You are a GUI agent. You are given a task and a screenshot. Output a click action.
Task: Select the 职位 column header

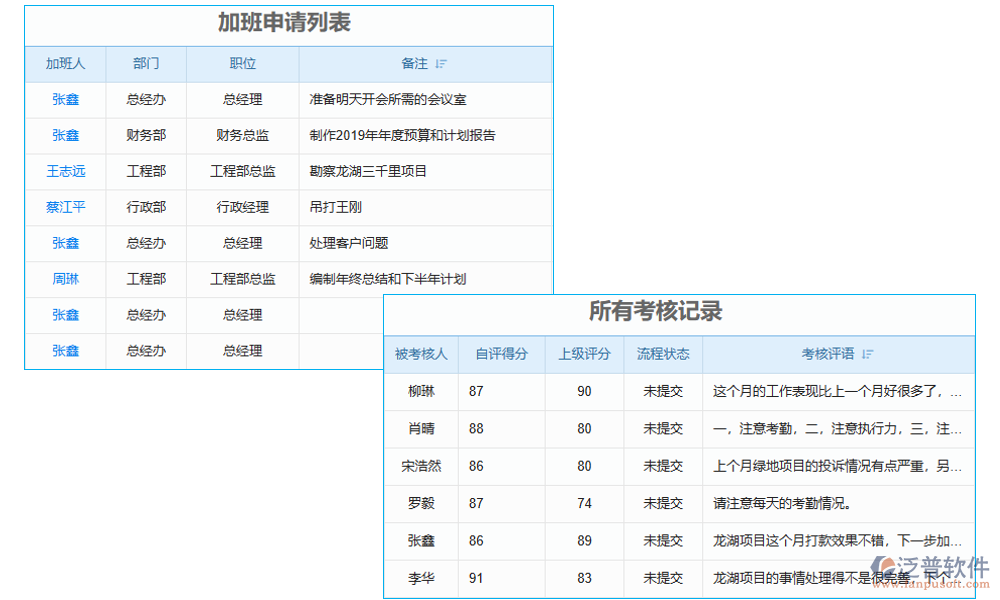[243, 63]
